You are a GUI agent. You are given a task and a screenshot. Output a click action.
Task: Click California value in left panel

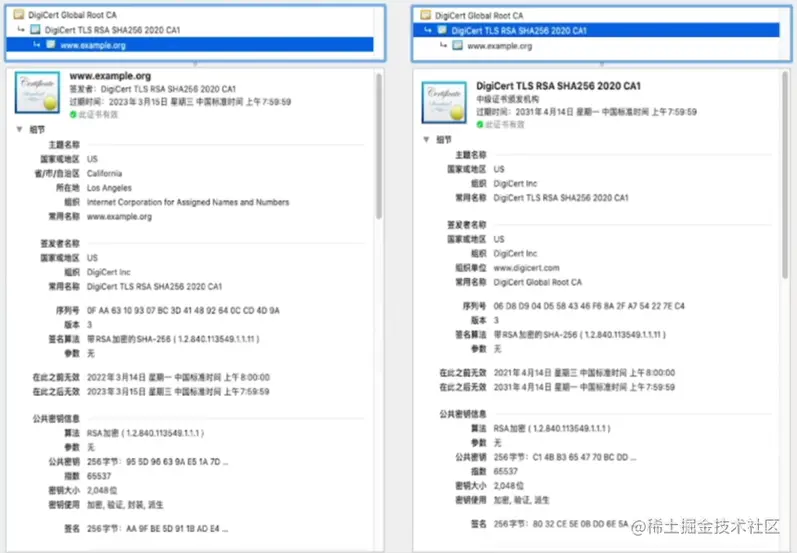click(104, 173)
